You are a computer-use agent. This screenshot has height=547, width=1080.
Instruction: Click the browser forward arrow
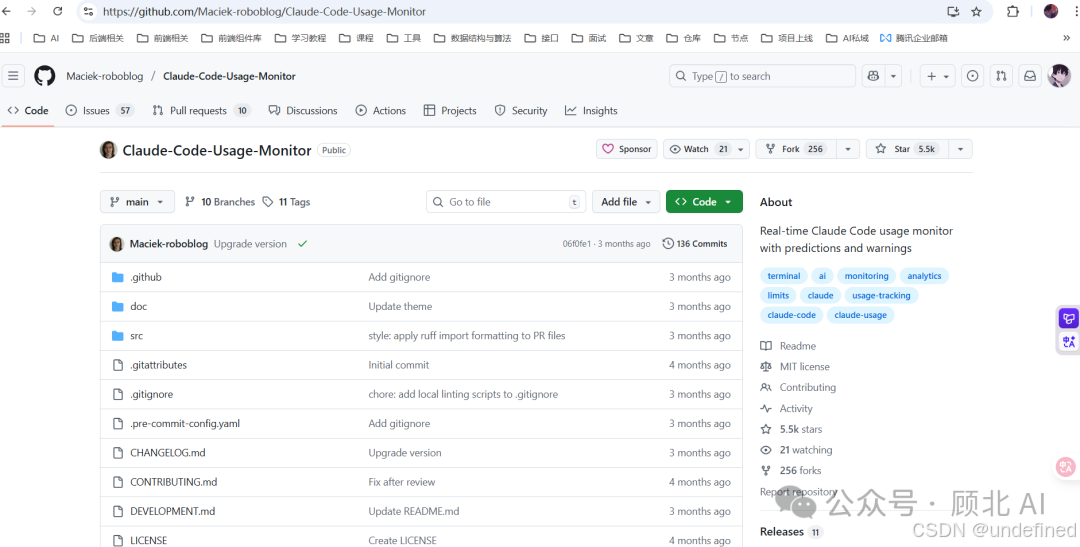pyautogui.click(x=32, y=11)
